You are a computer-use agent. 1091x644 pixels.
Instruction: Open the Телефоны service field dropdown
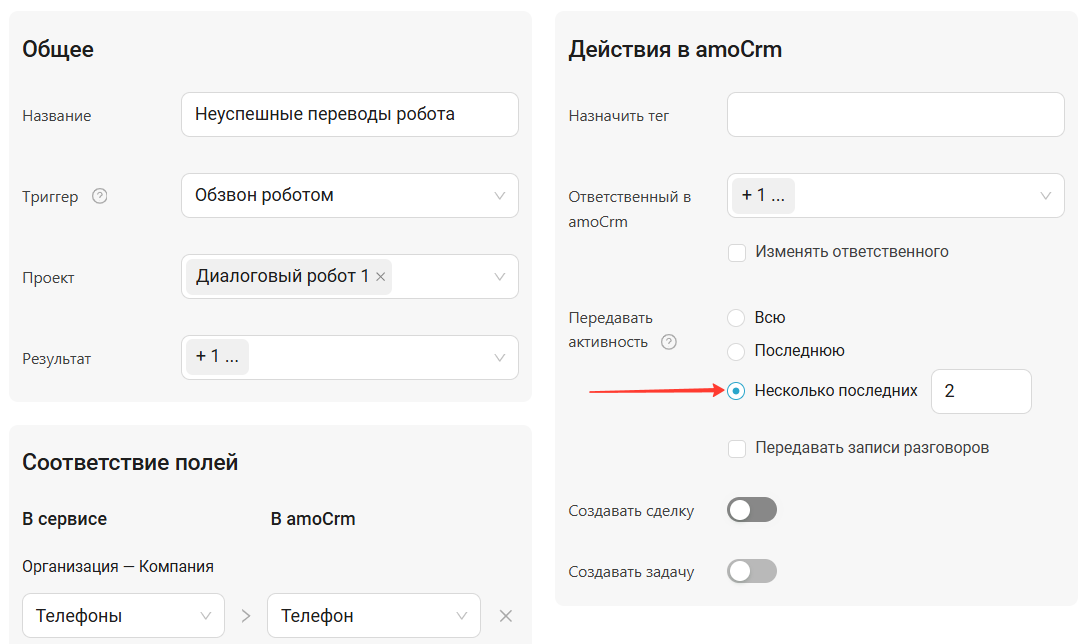[x=123, y=616]
